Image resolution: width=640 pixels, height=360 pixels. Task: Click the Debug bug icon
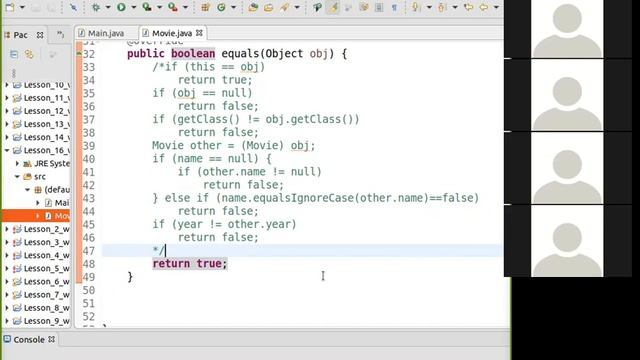(x=96, y=7)
